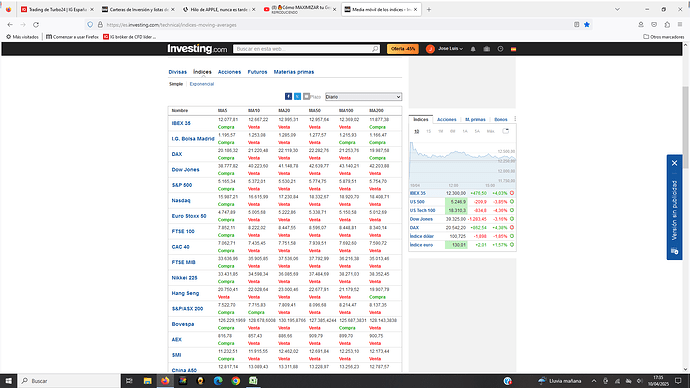Viewport: 690px width, 388px height.
Task: Click the search magnifier in site search
Action: pyautogui.click(x=375, y=49)
